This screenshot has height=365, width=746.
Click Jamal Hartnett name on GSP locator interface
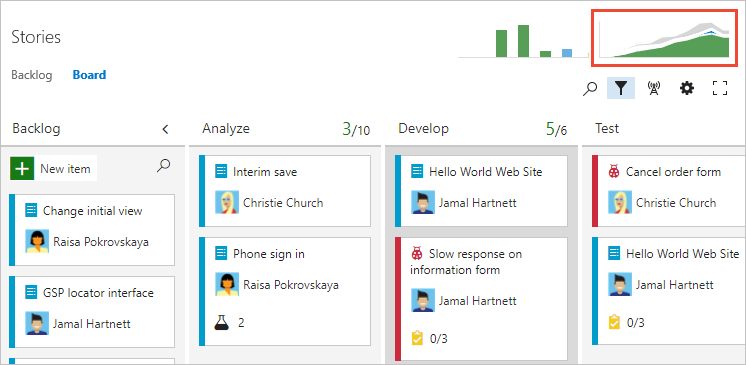tap(91, 324)
